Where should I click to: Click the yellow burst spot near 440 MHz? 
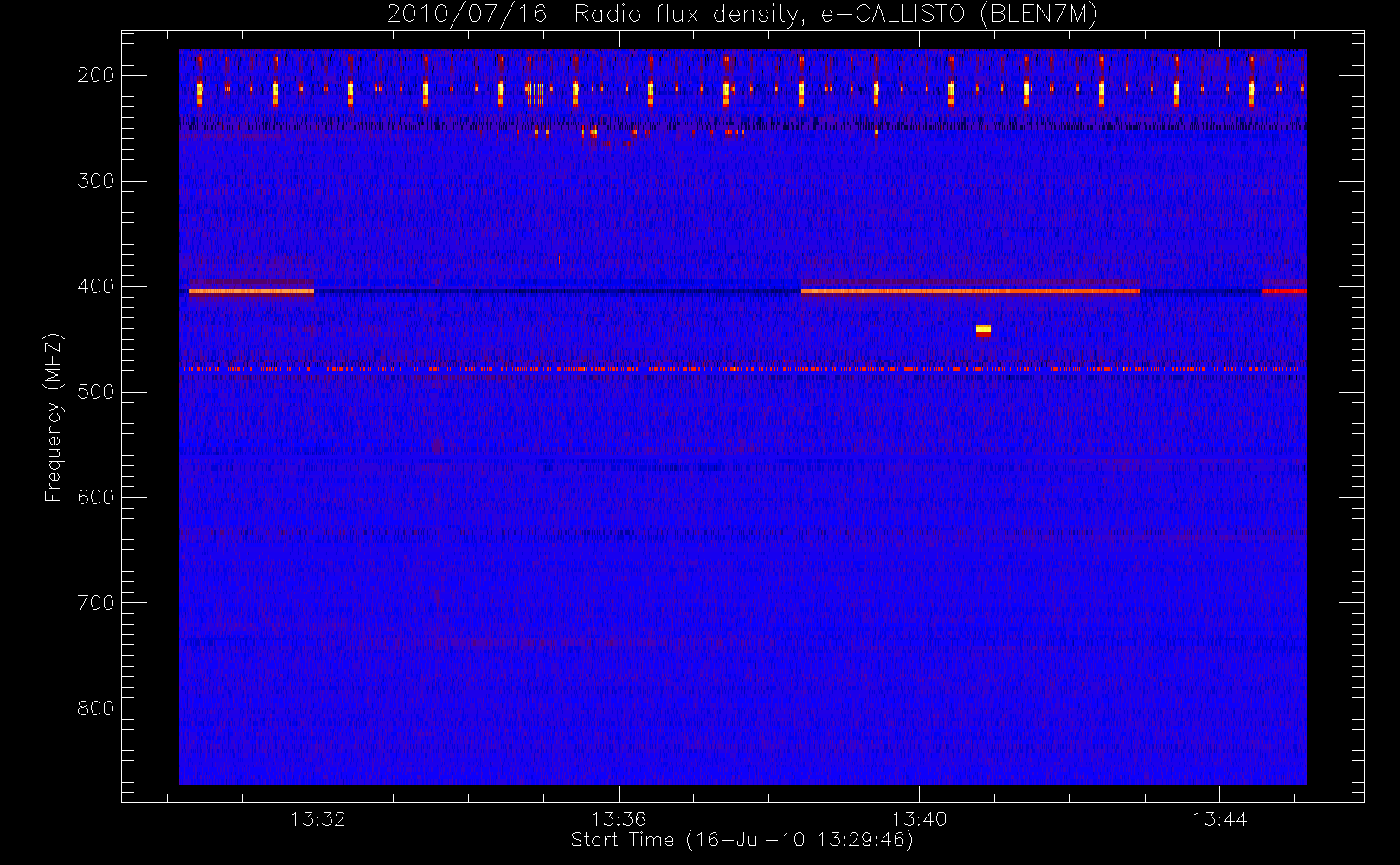click(x=983, y=330)
